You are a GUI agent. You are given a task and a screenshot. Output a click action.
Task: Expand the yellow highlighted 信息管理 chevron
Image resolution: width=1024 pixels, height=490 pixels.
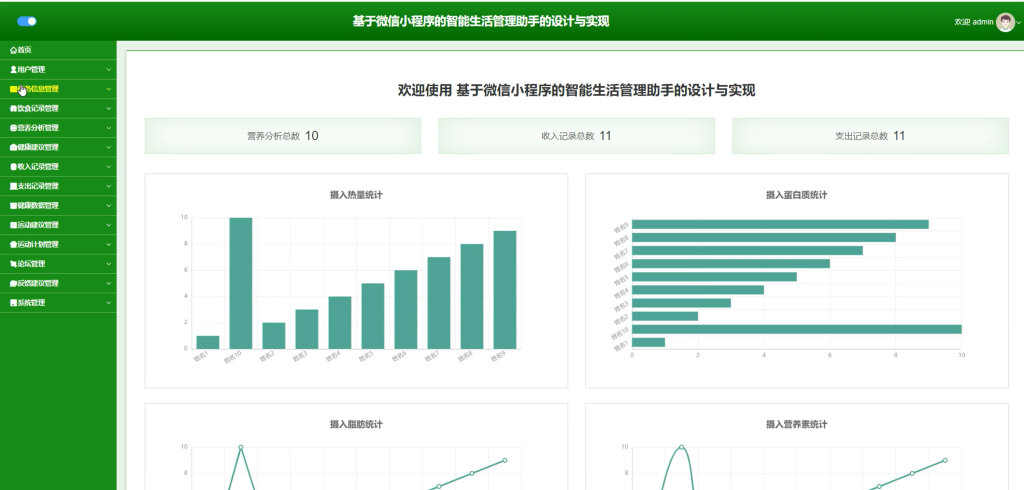pos(108,89)
